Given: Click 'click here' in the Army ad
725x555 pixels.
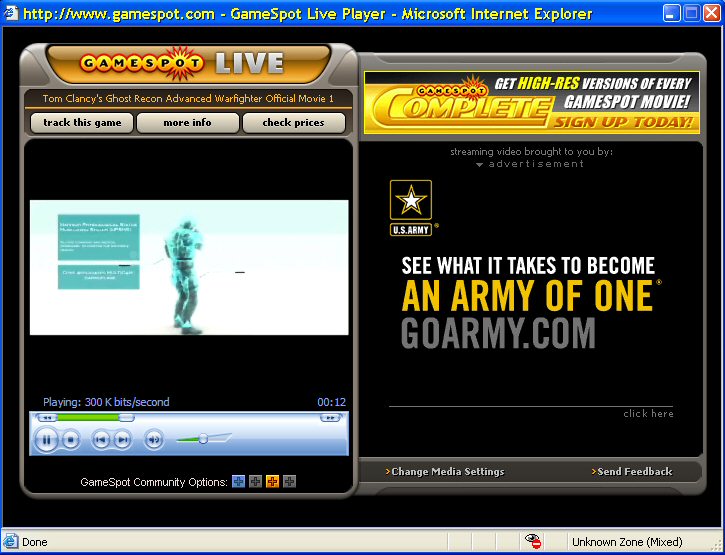Looking at the screenshot, I should point(648,413).
